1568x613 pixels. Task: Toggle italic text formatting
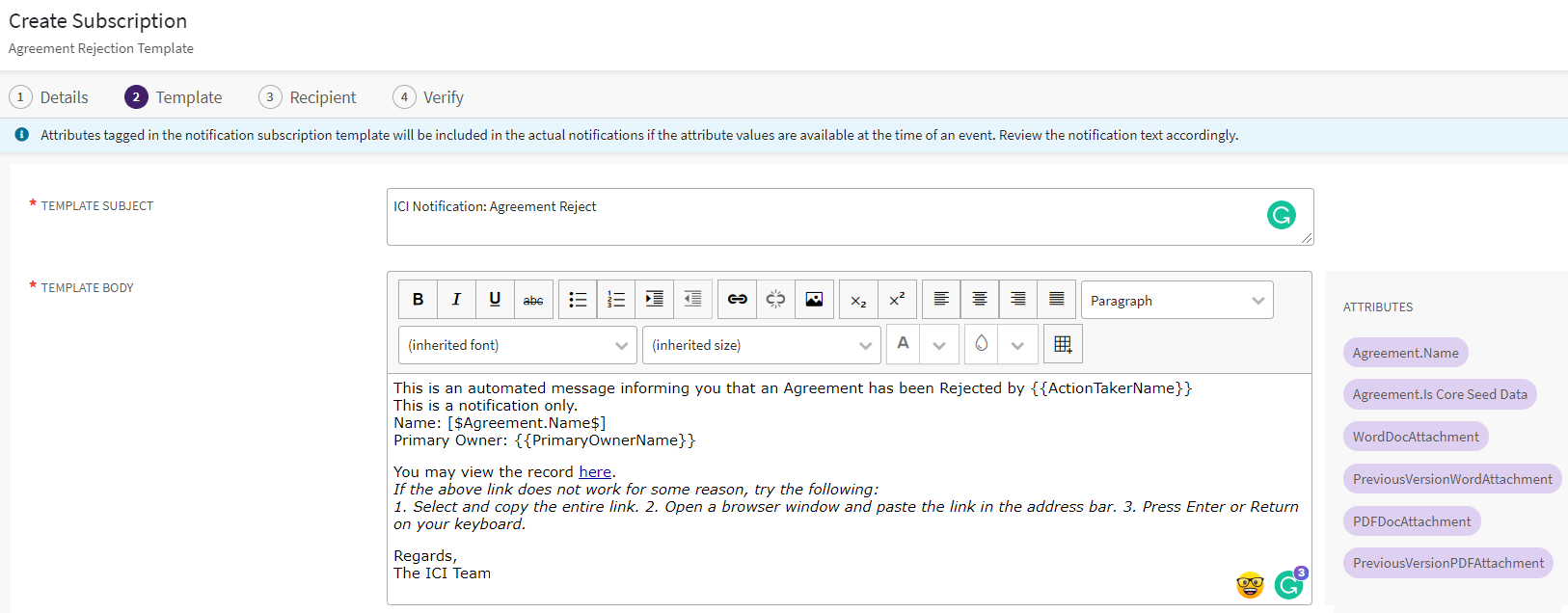[x=456, y=300]
